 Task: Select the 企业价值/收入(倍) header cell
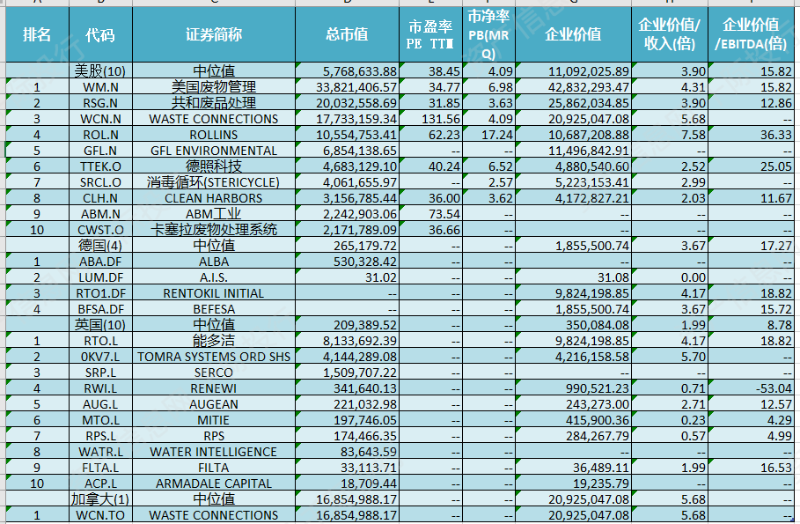[x=670, y=35]
